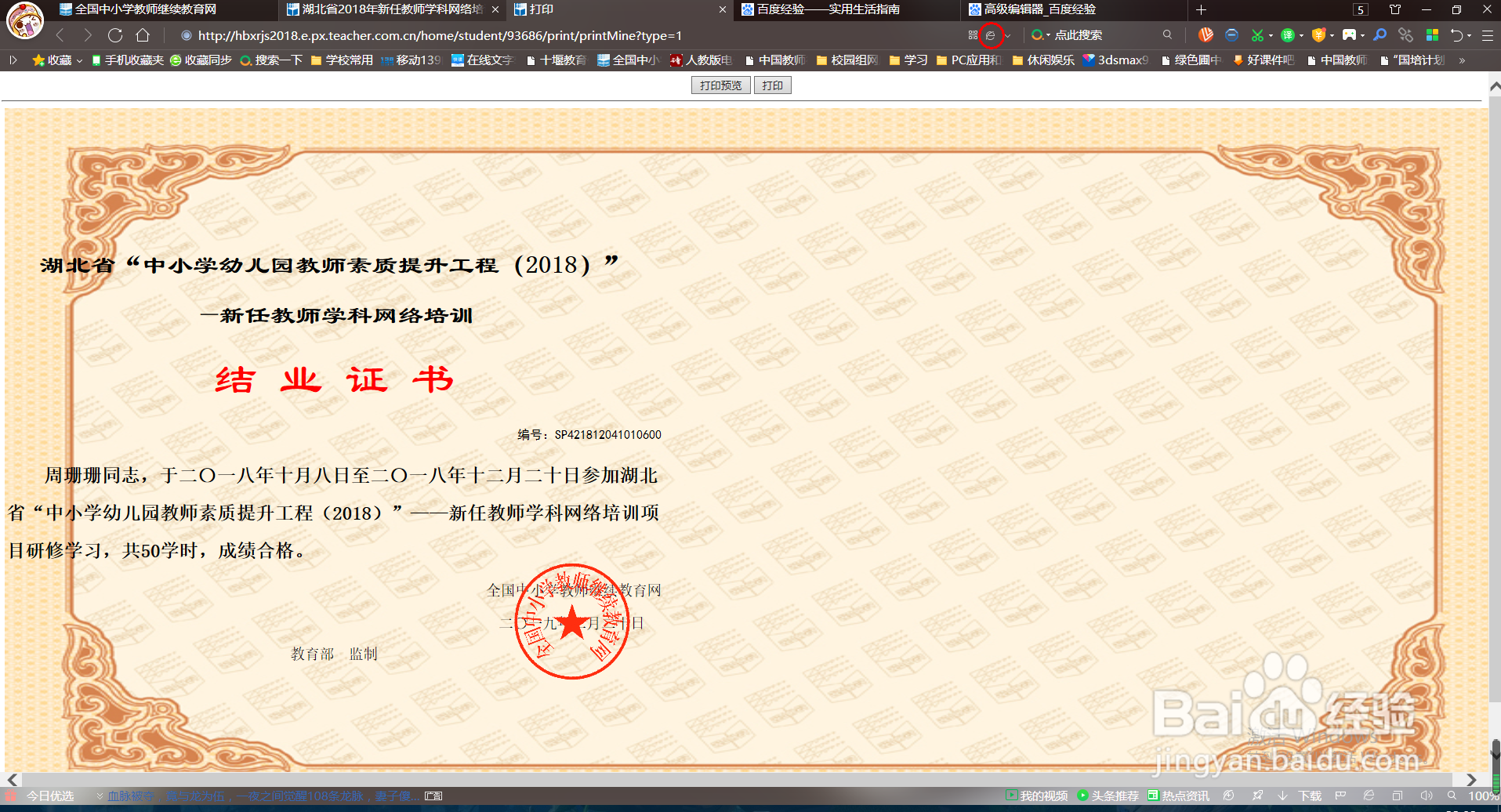Click the horizontal scrollbar right arrow
The height and width of the screenshot is (812, 1501).
point(1471,780)
